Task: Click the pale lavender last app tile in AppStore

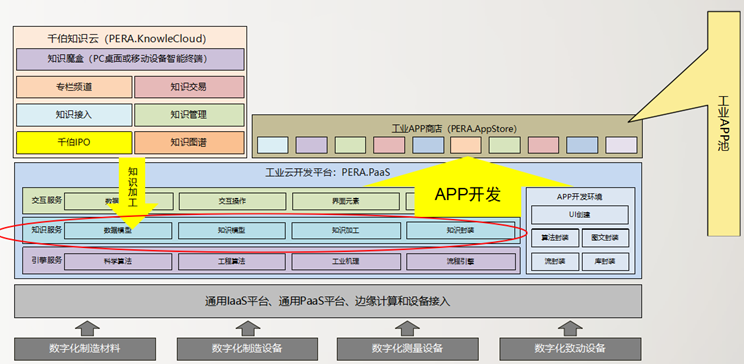Action: [621, 145]
